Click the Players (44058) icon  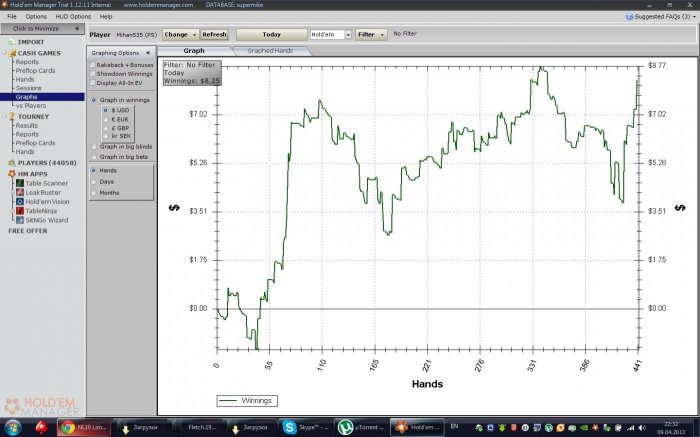(10, 162)
